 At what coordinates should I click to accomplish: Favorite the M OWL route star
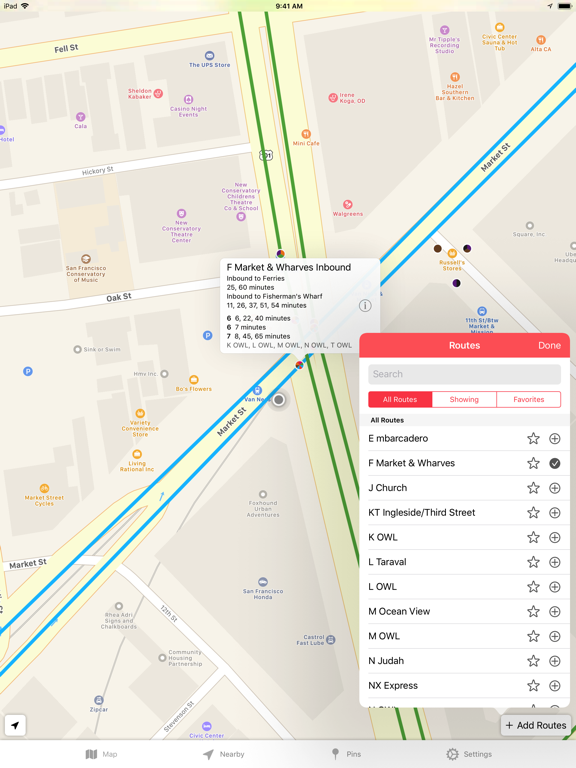click(x=533, y=636)
